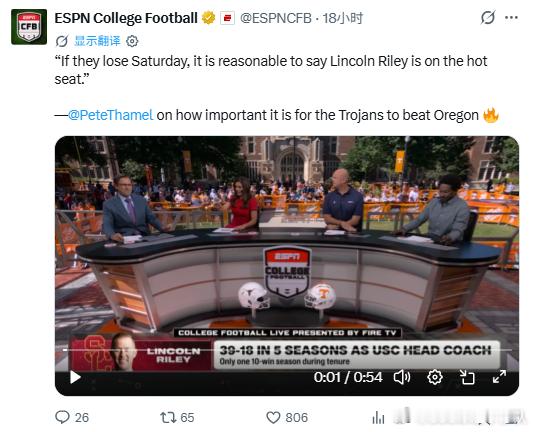Image resolution: width=534 pixels, height=432 pixels.
Task: Click 显示翻译 to show translation
Action: click(97, 41)
